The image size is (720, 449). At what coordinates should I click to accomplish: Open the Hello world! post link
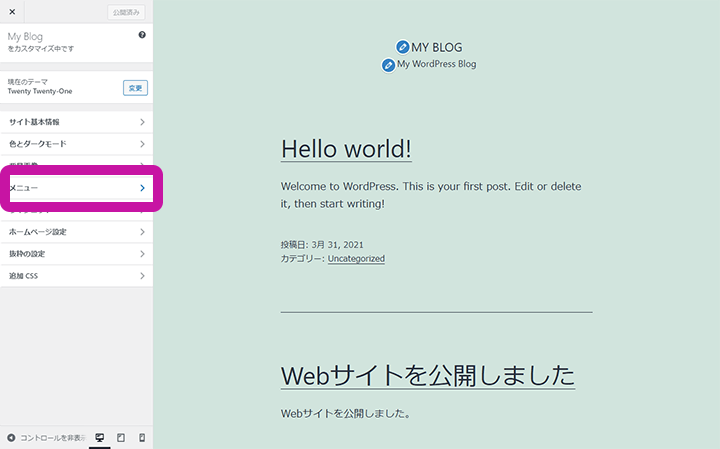pyautogui.click(x=346, y=149)
